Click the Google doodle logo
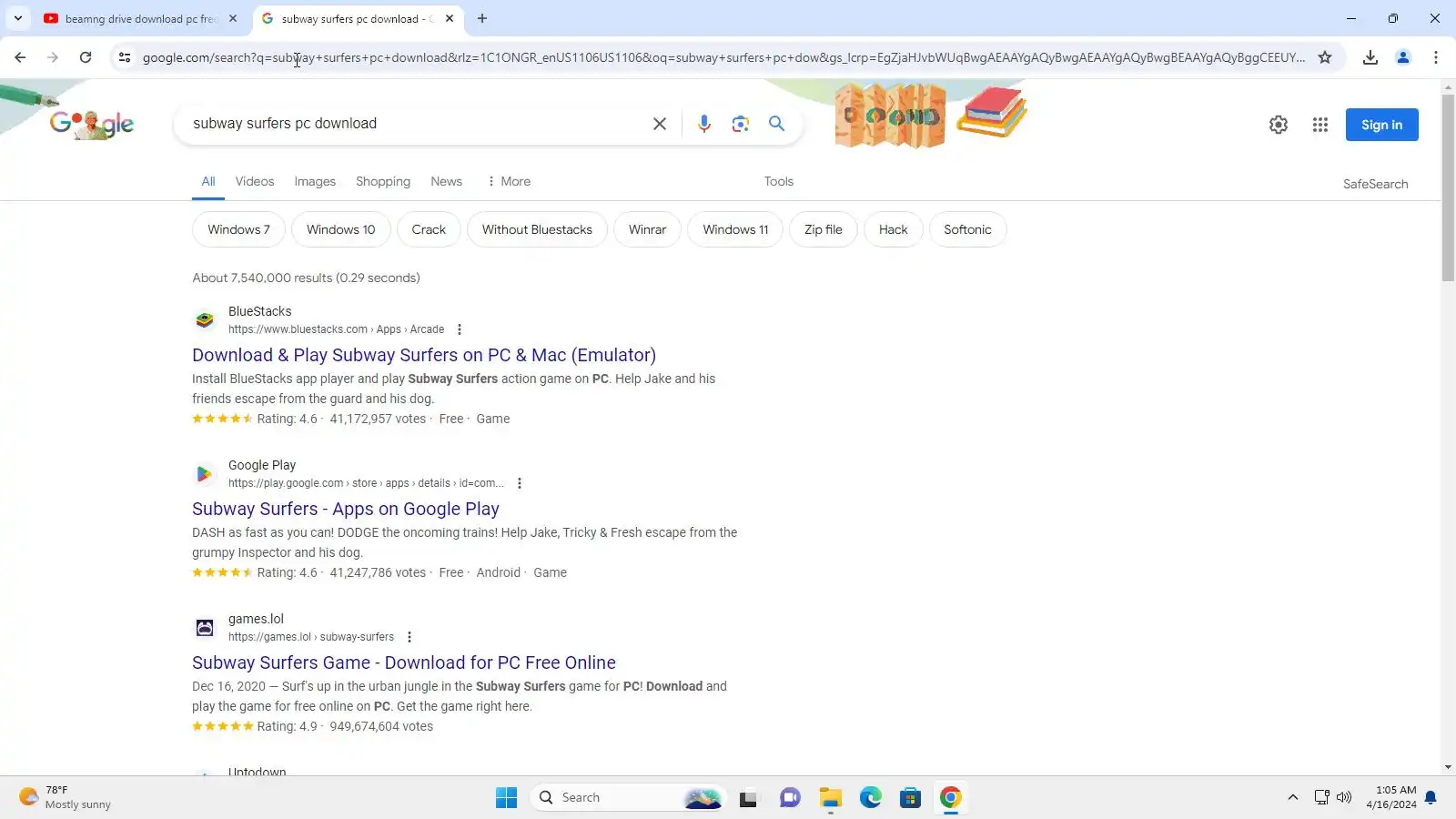This screenshot has width=1456, height=819. coord(92,124)
